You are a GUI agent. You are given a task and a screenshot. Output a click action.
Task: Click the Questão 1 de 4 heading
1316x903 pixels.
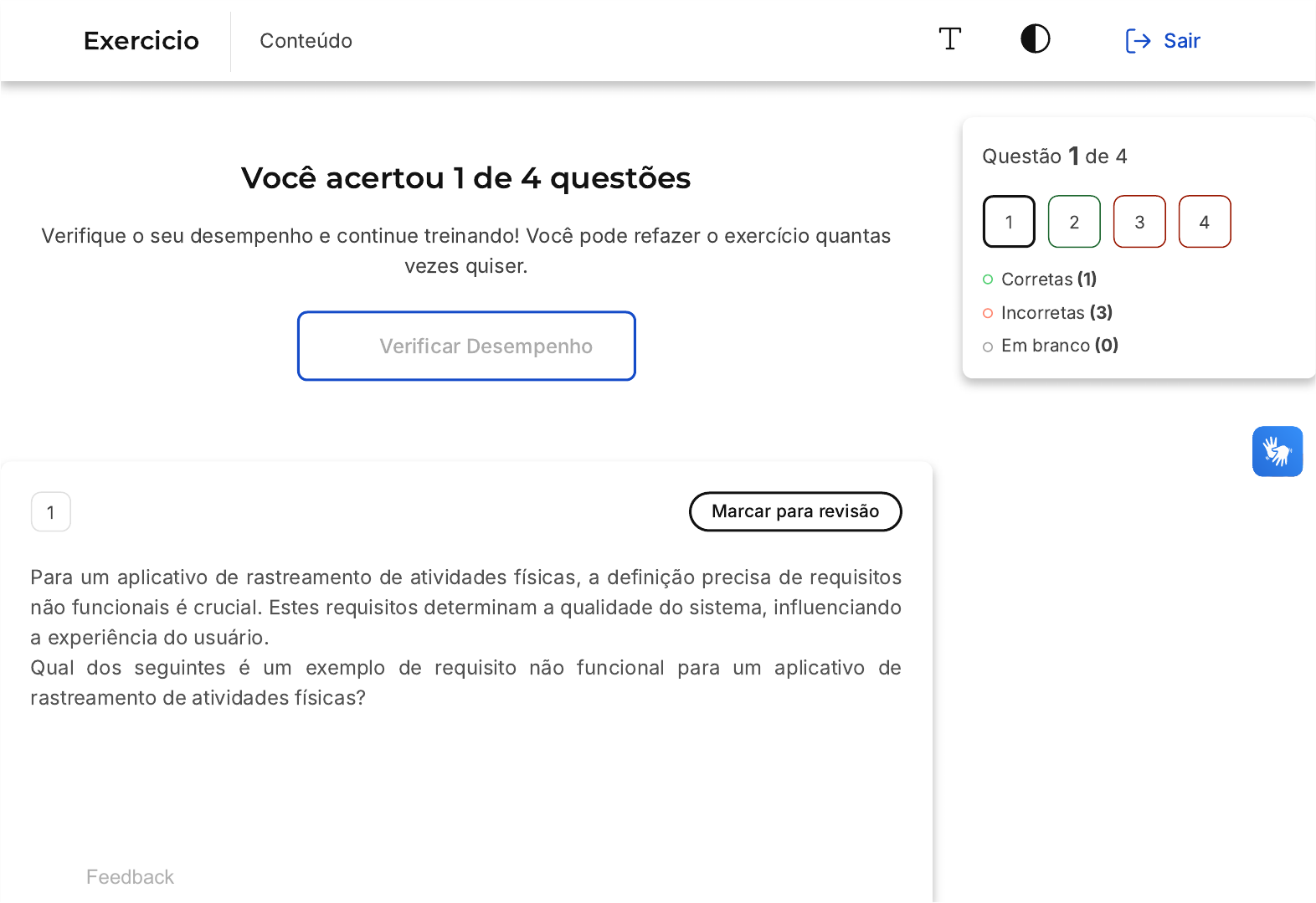click(1054, 156)
